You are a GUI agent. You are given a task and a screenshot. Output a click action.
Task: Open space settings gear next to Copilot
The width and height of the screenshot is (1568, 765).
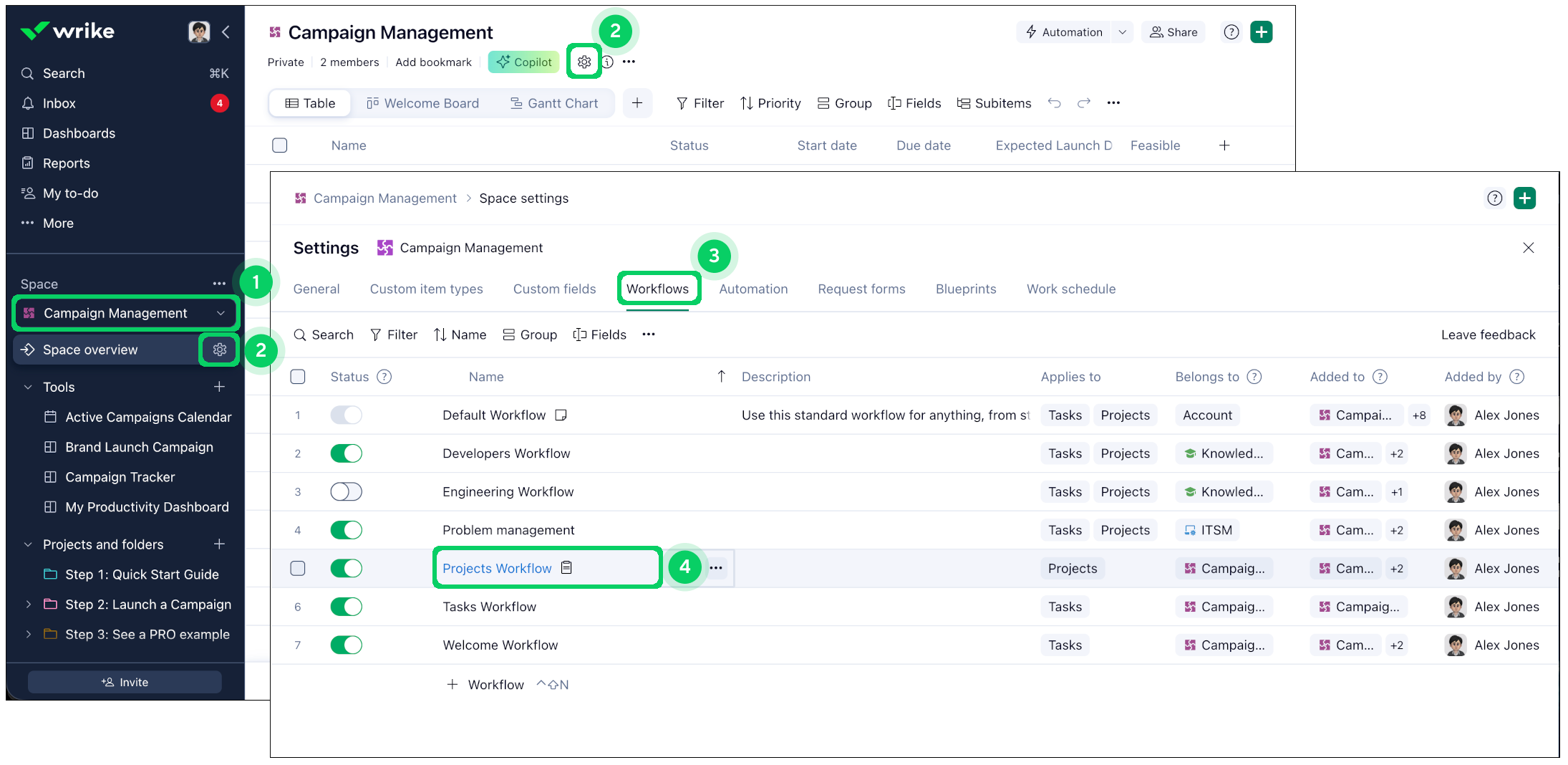(584, 62)
